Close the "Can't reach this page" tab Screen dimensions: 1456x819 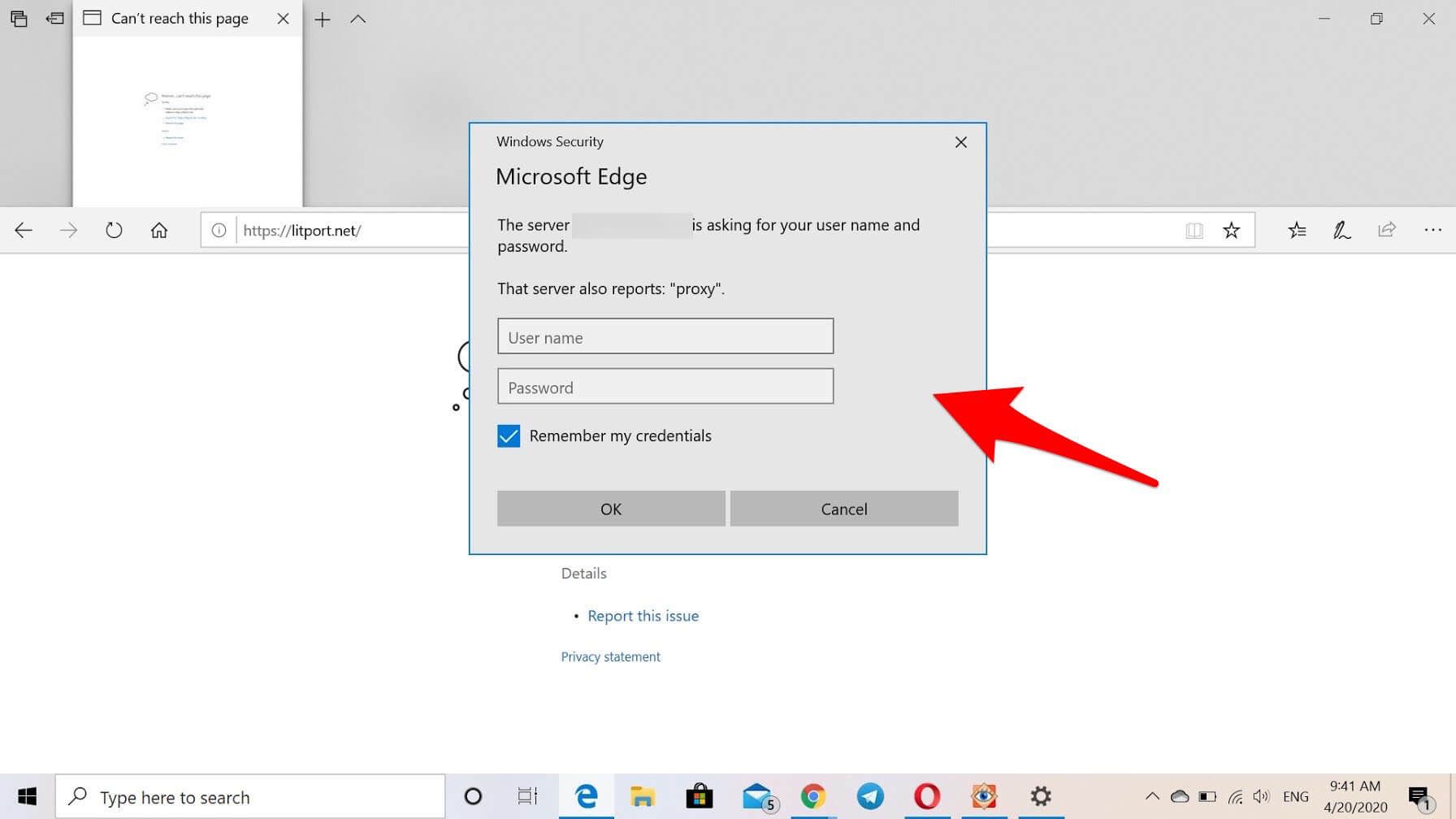[283, 18]
